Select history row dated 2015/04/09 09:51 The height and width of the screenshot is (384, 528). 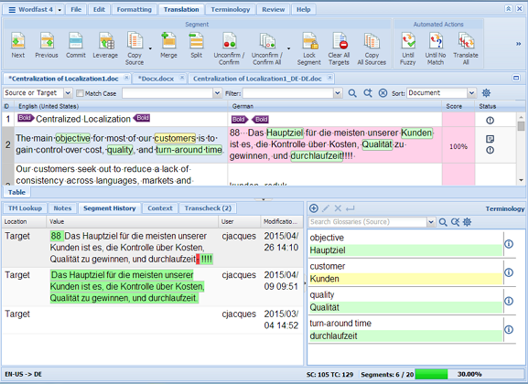[x=152, y=287]
